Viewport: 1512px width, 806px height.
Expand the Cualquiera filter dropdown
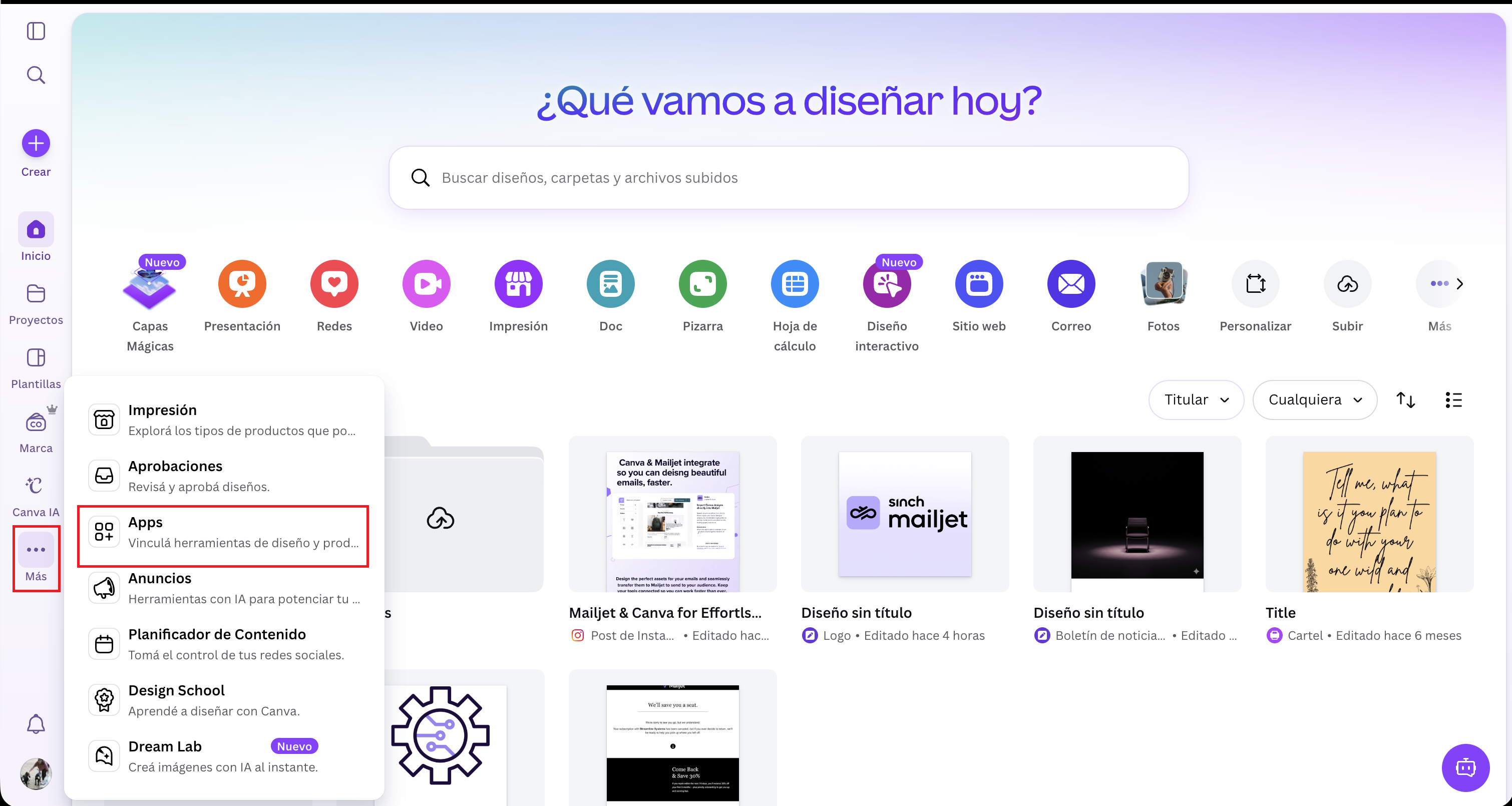1315,400
